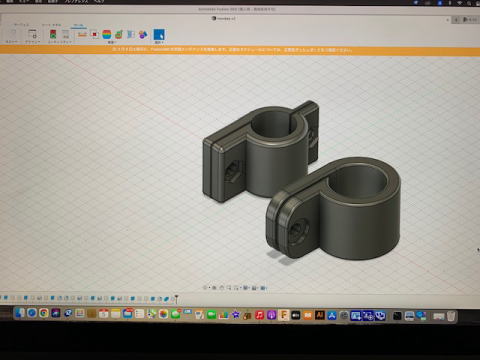Open the Viewports dropdown in the navigation bar
The image size is (480, 360).
(x=263, y=287)
